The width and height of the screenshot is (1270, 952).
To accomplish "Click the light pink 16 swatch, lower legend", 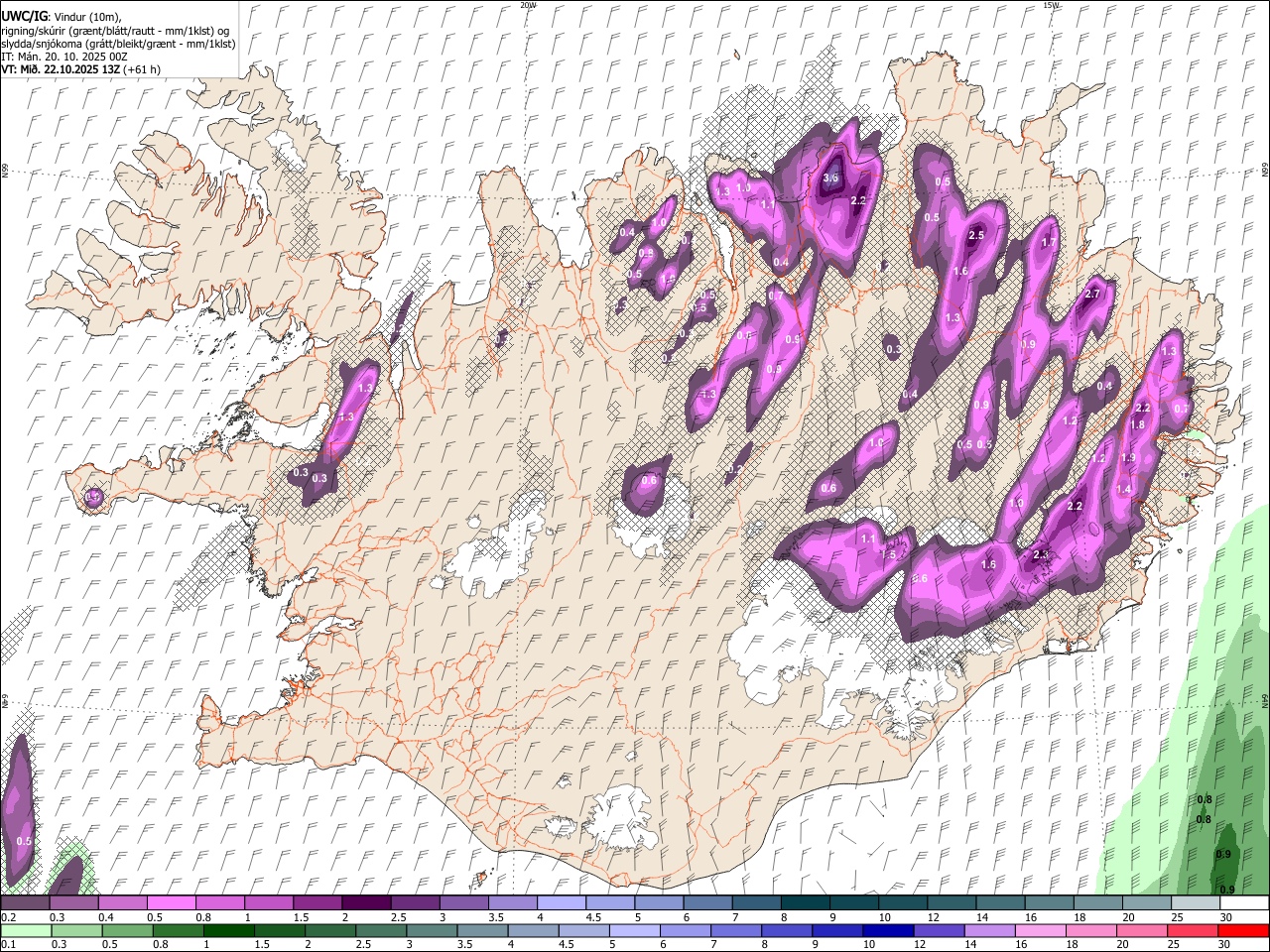I will pos(1042,930).
